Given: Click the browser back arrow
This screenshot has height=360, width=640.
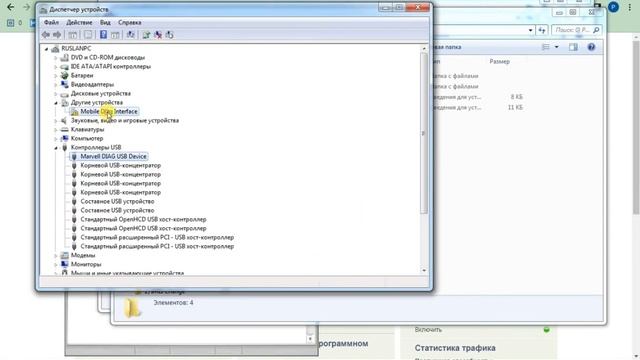Looking at the screenshot, I should point(11,7).
